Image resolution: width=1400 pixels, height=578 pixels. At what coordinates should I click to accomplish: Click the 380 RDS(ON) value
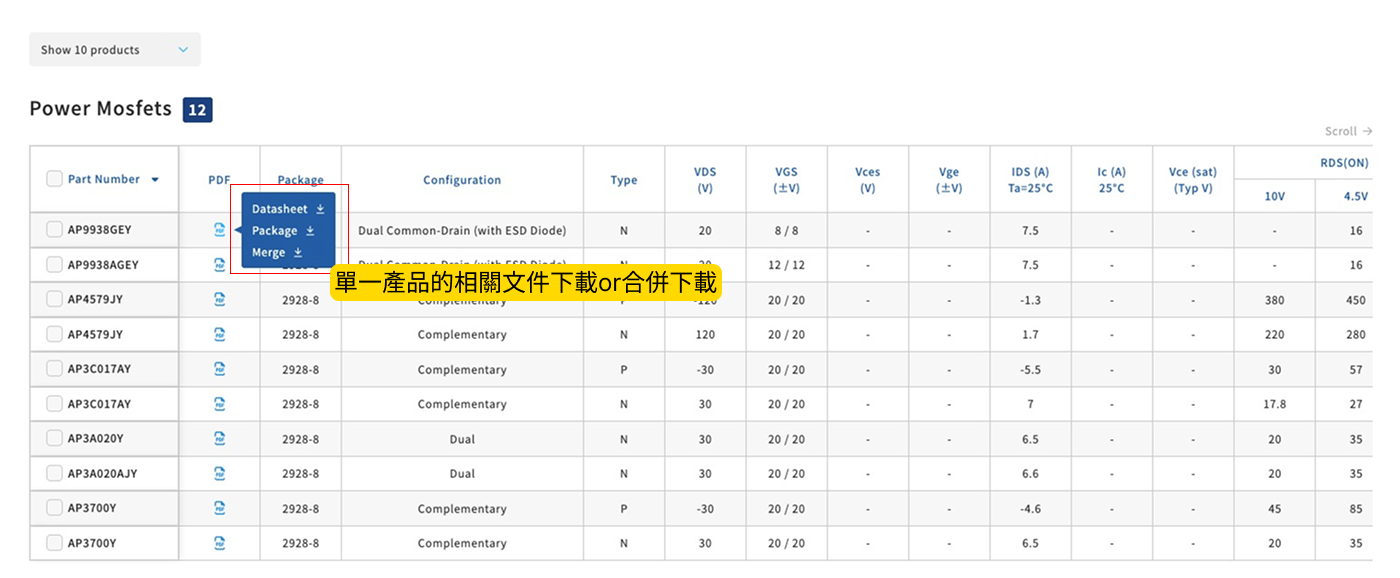pyautogui.click(x=1275, y=300)
